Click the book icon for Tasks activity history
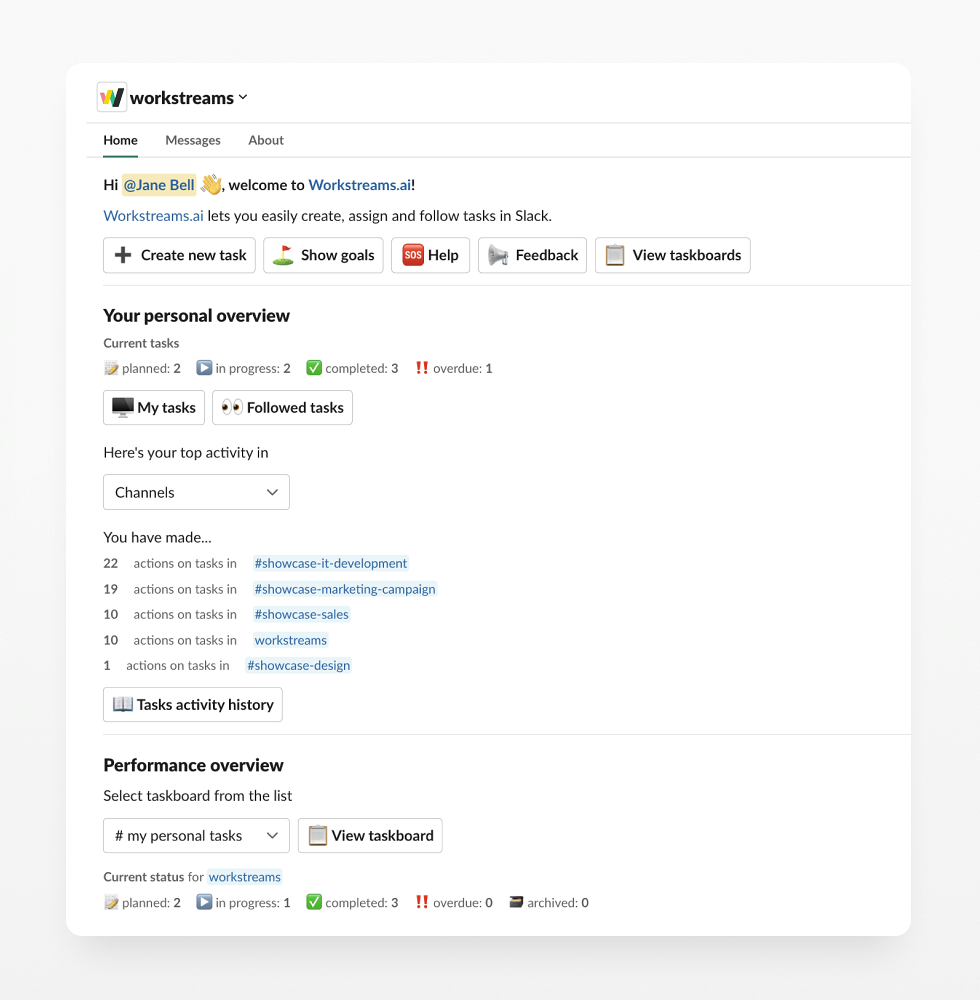The image size is (980, 1000). [123, 704]
